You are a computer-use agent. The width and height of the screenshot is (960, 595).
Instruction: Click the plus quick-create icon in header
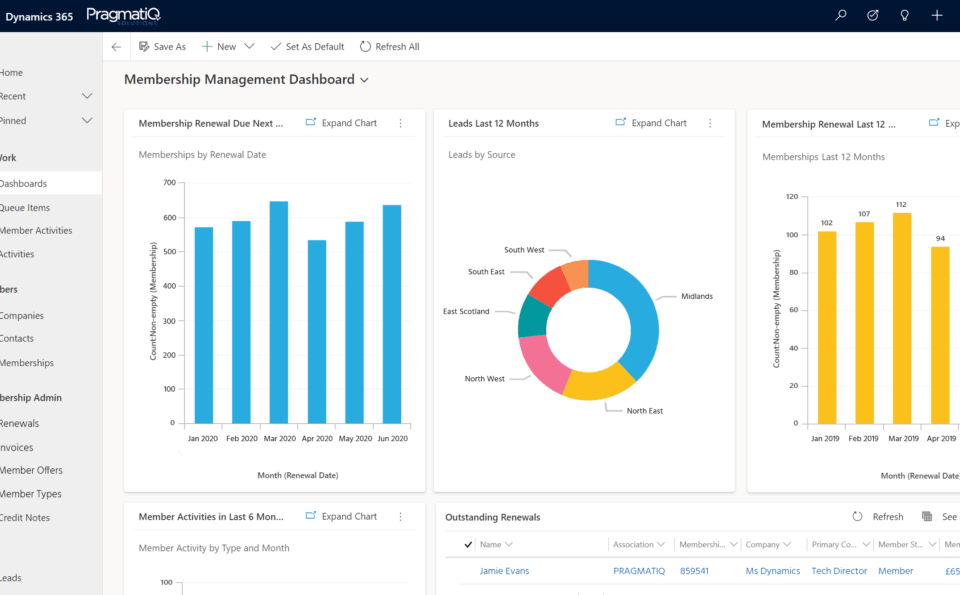937,15
